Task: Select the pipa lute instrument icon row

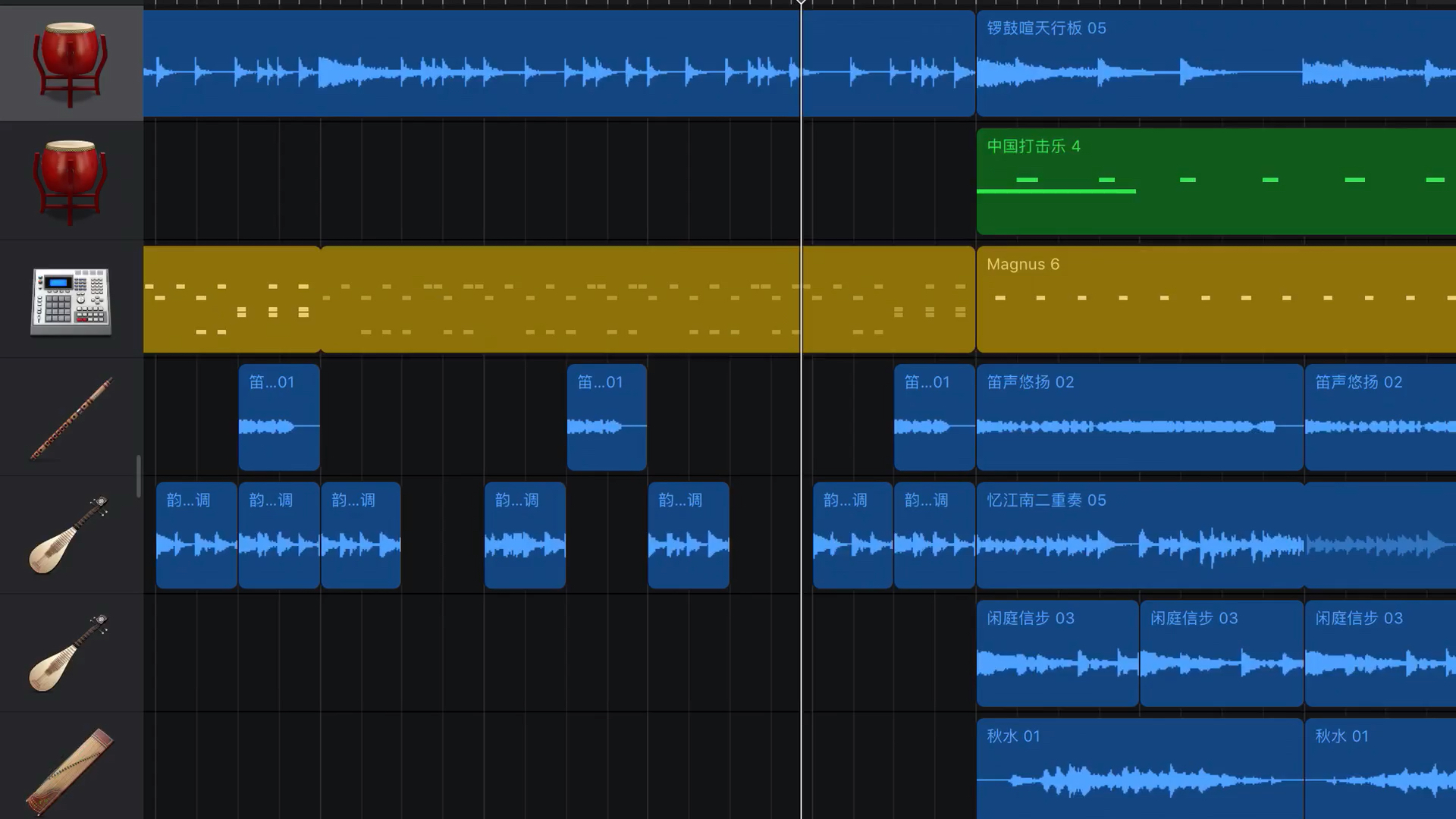Action: (70, 535)
